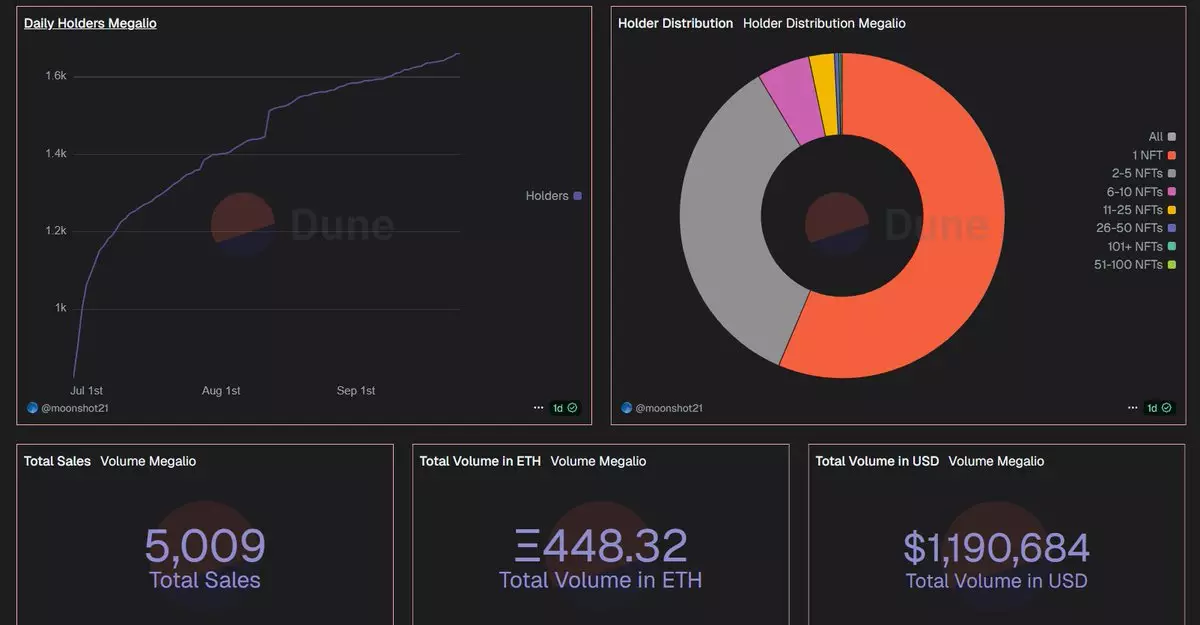Toggle the Holders series in the line chart legend
Image resolution: width=1200 pixels, height=625 pixels.
[553, 196]
